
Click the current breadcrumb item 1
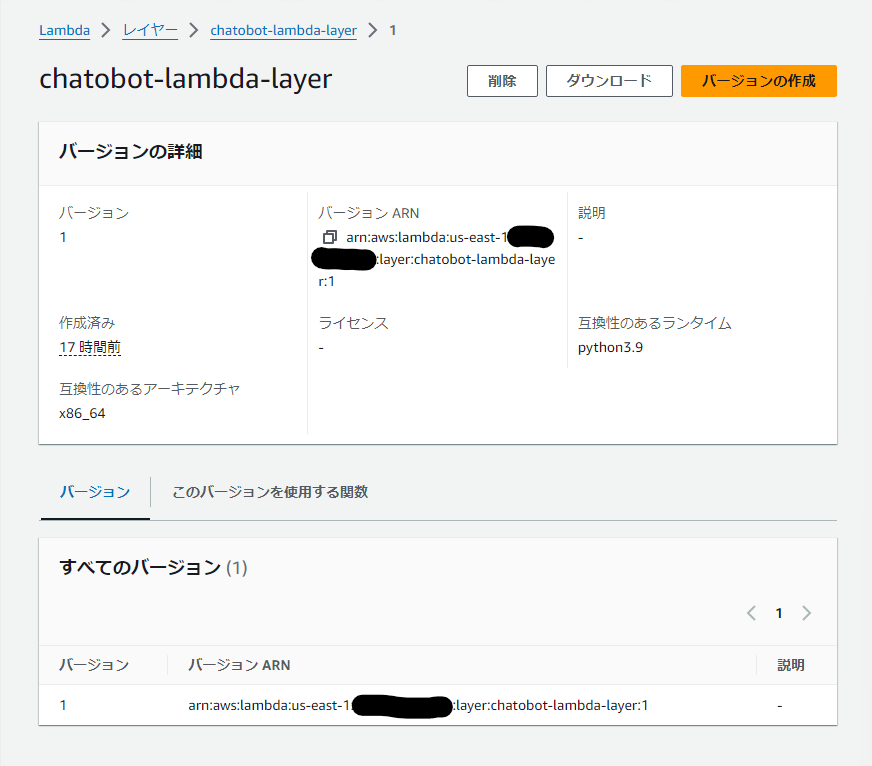(x=393, y=31)
